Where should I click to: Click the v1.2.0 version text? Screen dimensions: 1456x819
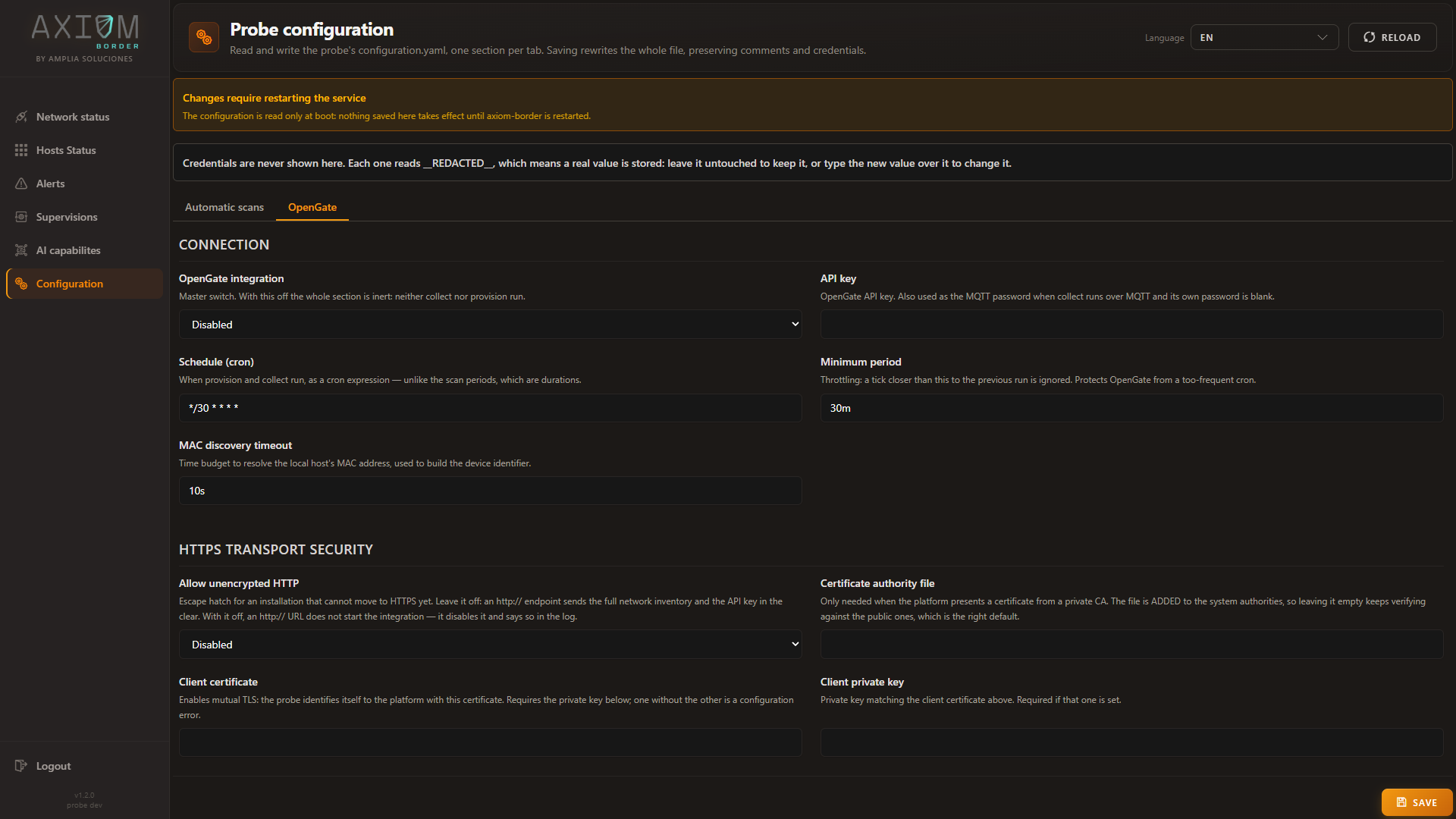[84, 795]
